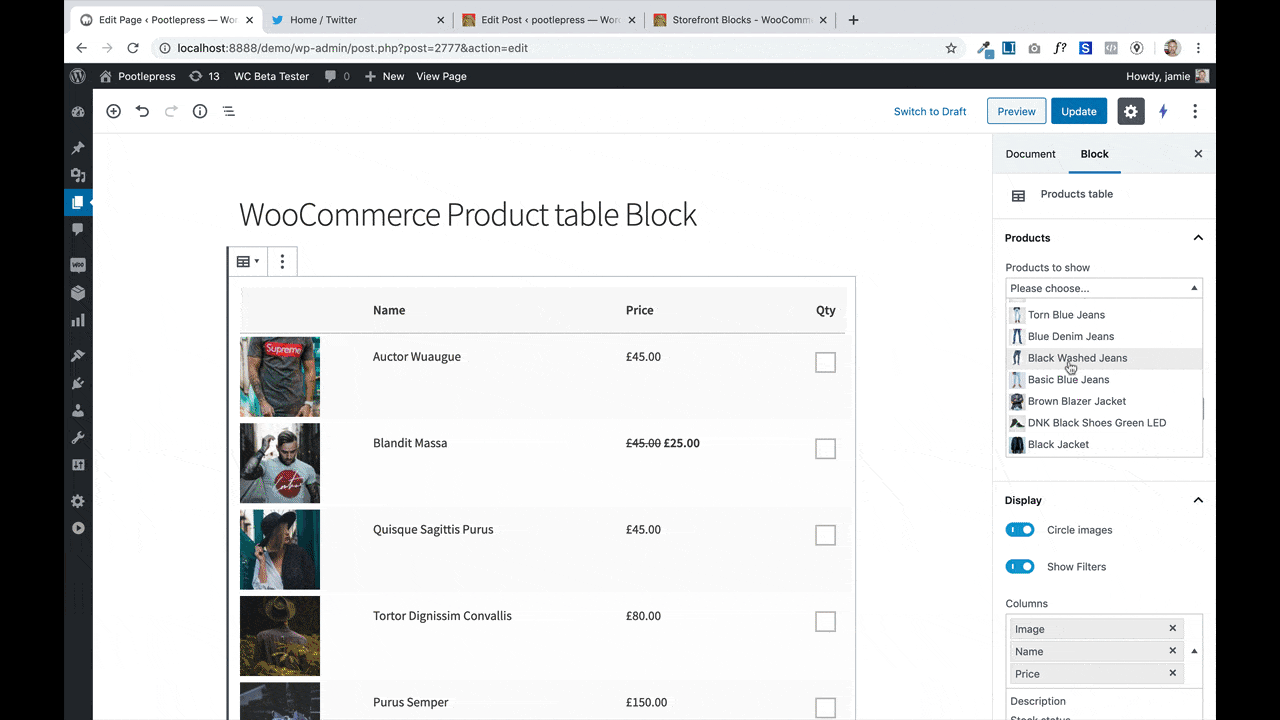Viewport: 1280px width, 720px height.
Task: Open Pootlepress site link
Action: (x=137, y=76)
